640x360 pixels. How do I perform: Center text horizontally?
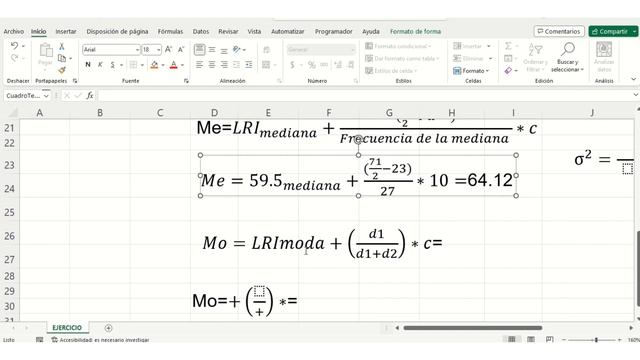click(212, 64)
